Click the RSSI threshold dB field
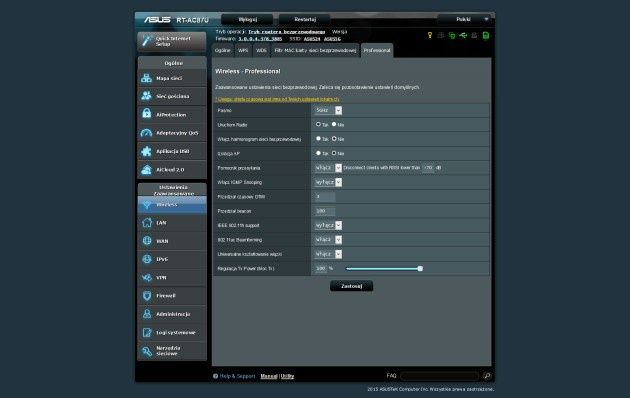The width and height of the screenshot is (630, 398). click(428, 168)
